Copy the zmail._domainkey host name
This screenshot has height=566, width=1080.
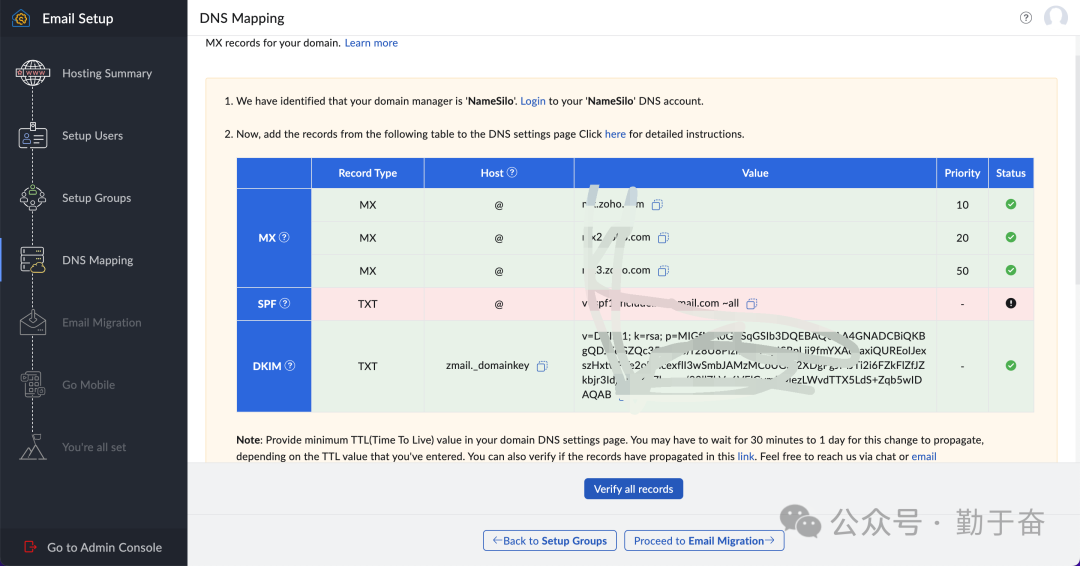point(541,367)
